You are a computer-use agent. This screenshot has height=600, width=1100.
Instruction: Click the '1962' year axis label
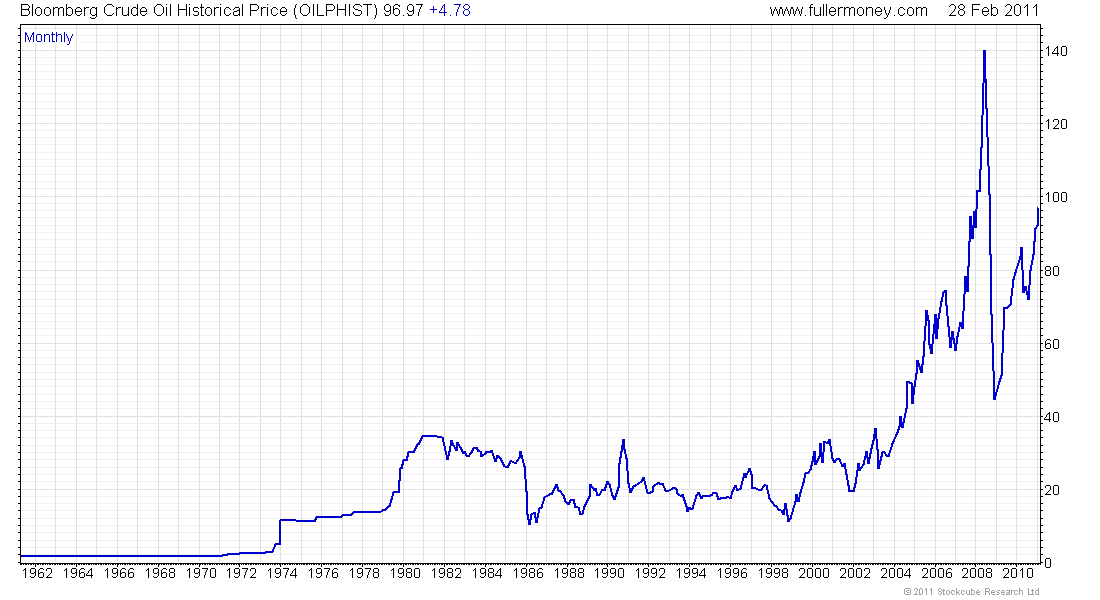[37, 573]
